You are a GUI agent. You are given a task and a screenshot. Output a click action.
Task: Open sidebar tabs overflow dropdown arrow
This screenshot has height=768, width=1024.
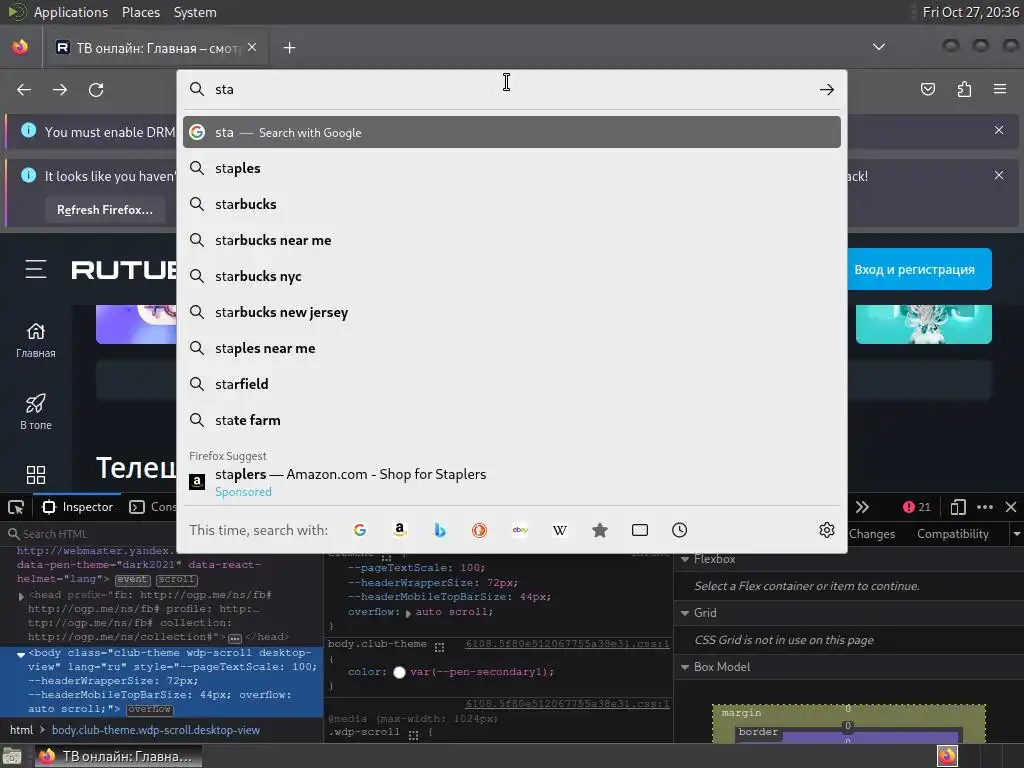[1017, 534]
